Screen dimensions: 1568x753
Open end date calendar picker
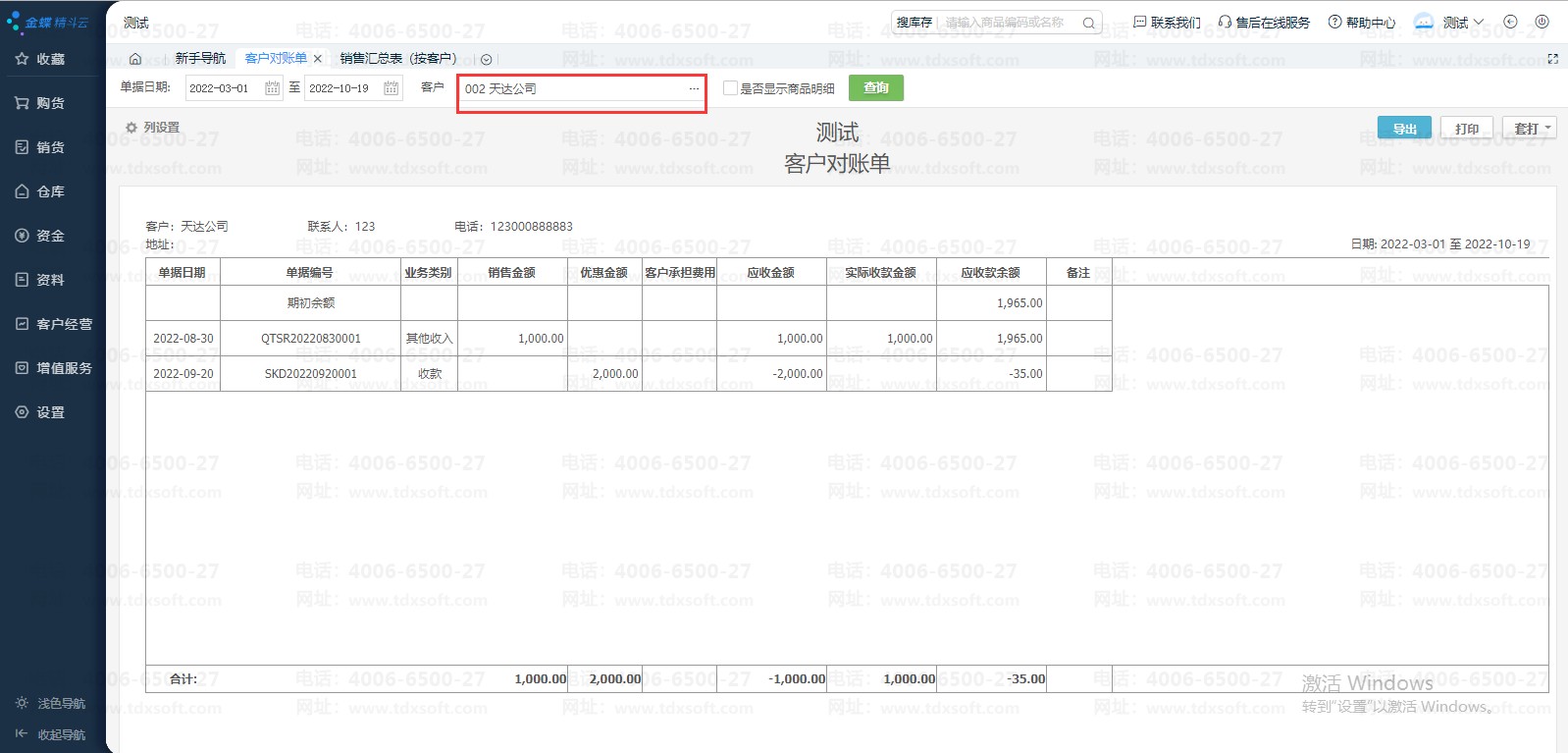coord(391,88)
